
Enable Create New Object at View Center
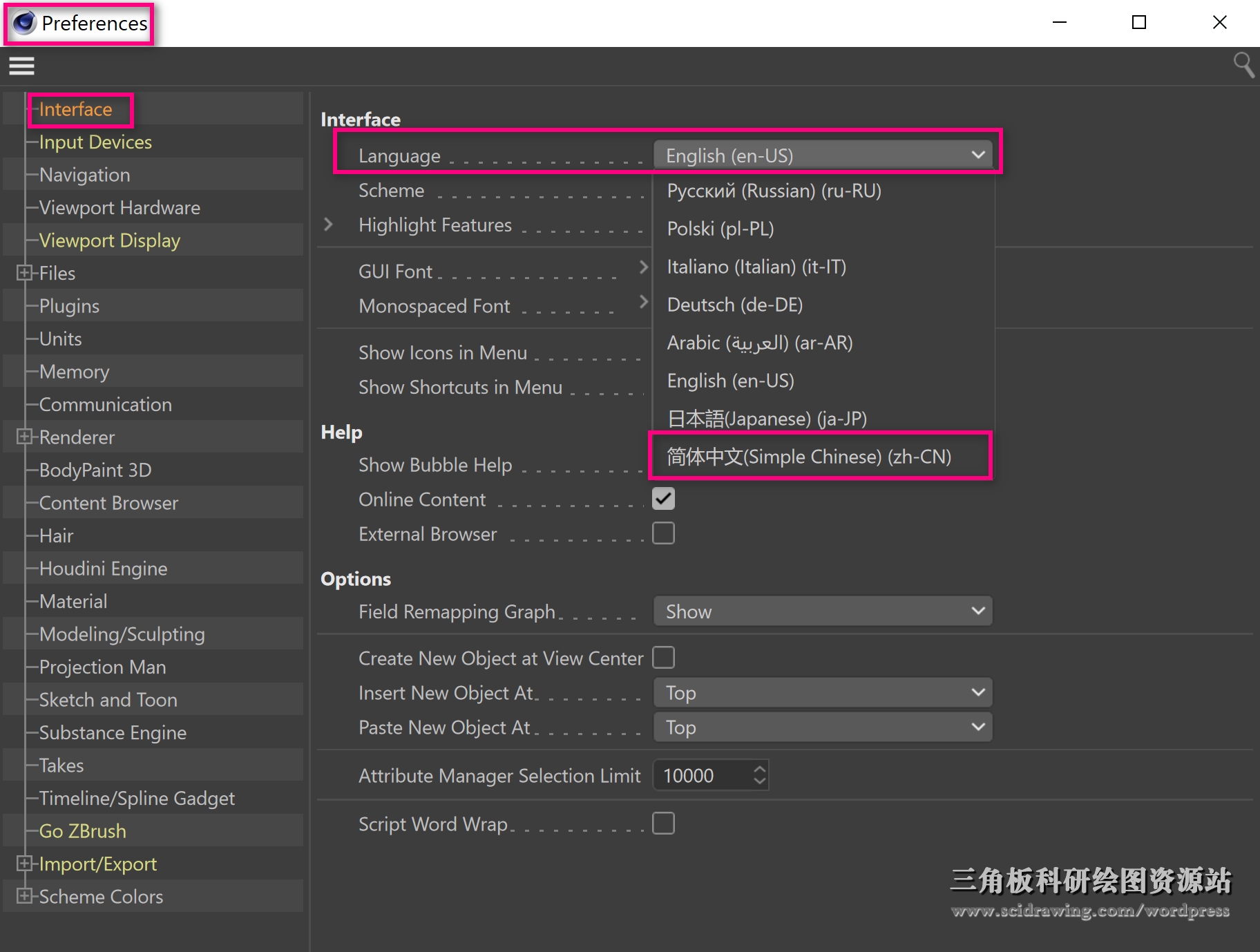[663, 658]
